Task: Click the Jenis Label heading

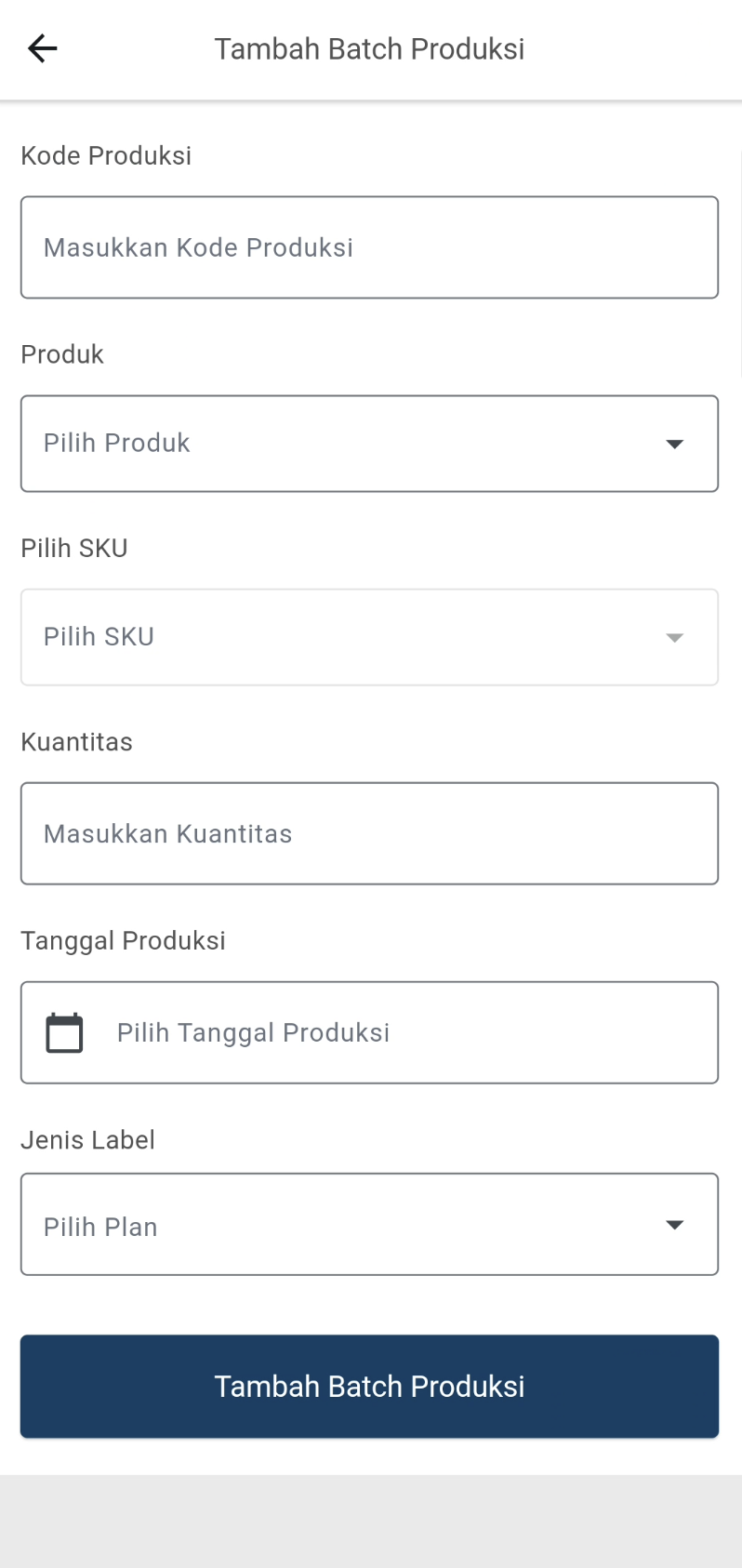Action: tap(87, 1139)
